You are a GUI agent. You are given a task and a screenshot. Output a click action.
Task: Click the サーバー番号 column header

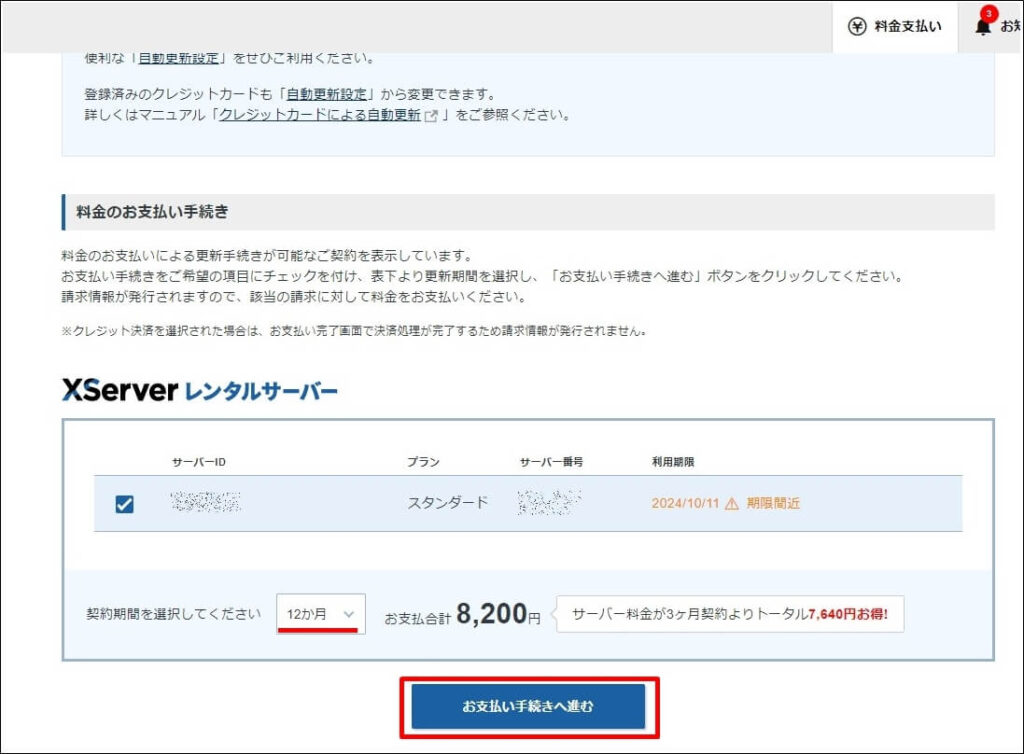tap(551, 462)
